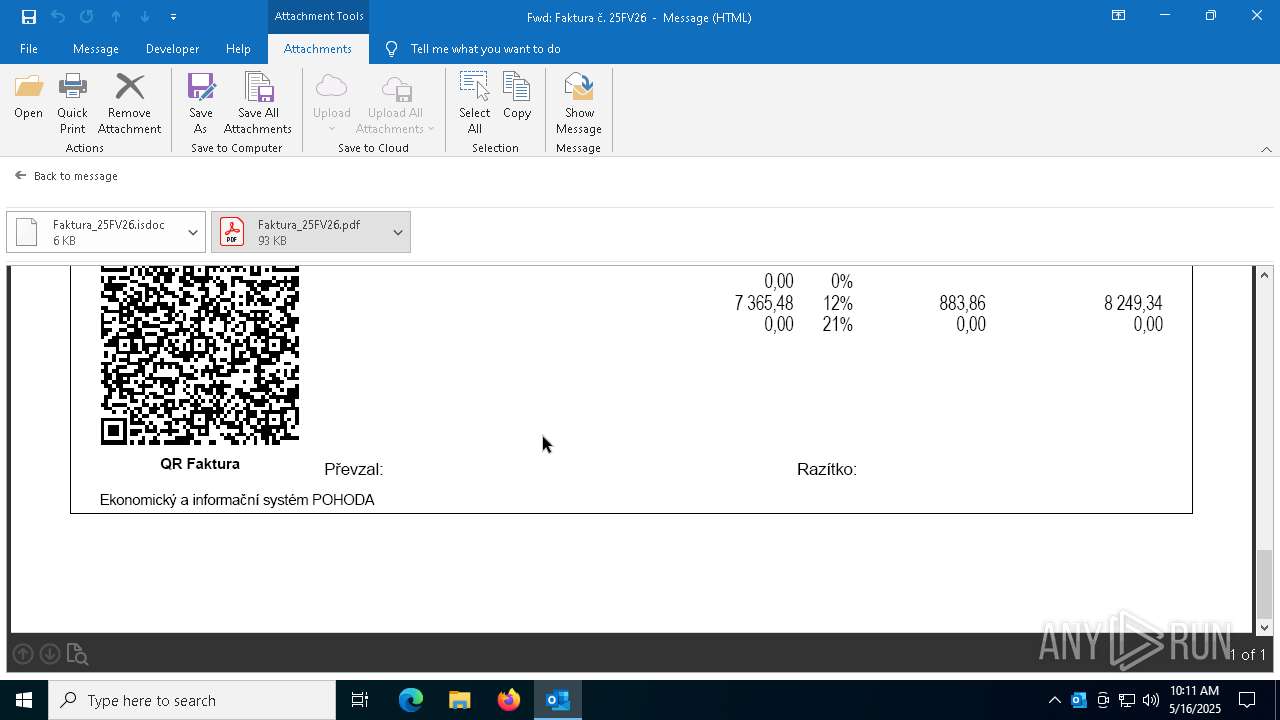Click the Redo icon in the quick access toolbar
The width and height of the screenshot is (1280, 720).
pyautogui.click(x=87, y=16)
